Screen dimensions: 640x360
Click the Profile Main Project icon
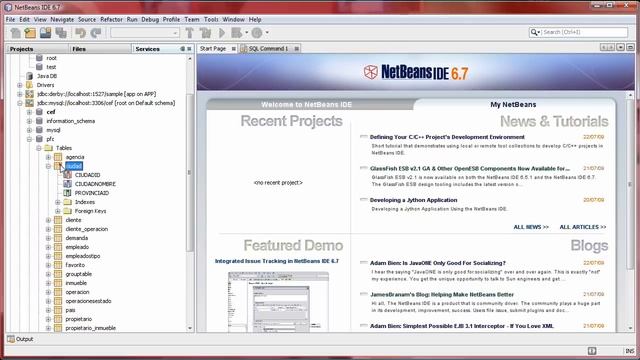257,33
